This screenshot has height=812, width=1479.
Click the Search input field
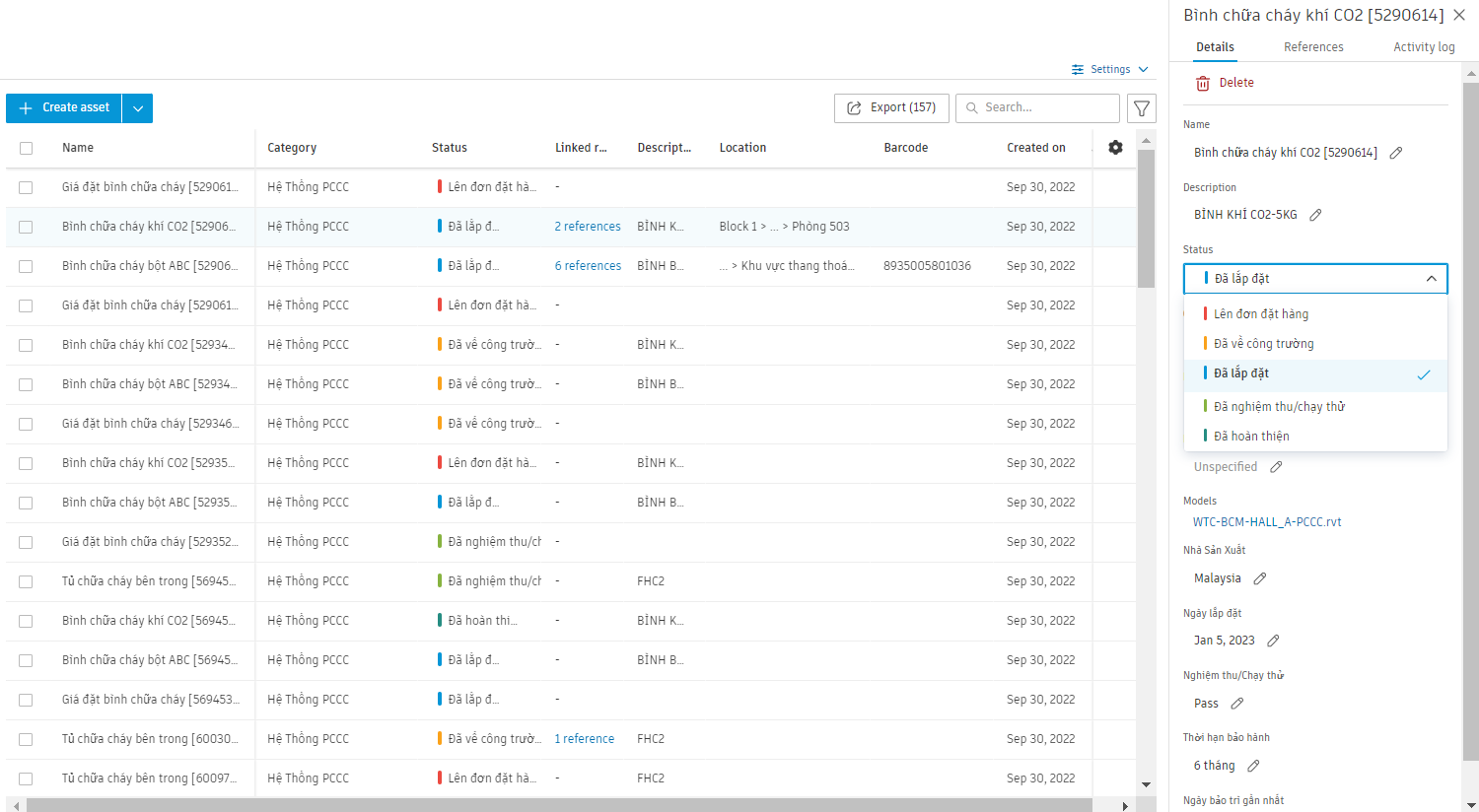[1037, 108]
